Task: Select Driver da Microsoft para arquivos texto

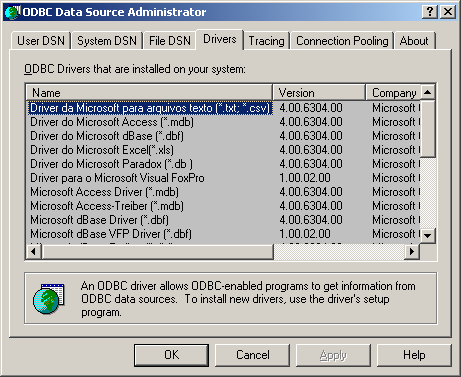Action: (150, 108)
